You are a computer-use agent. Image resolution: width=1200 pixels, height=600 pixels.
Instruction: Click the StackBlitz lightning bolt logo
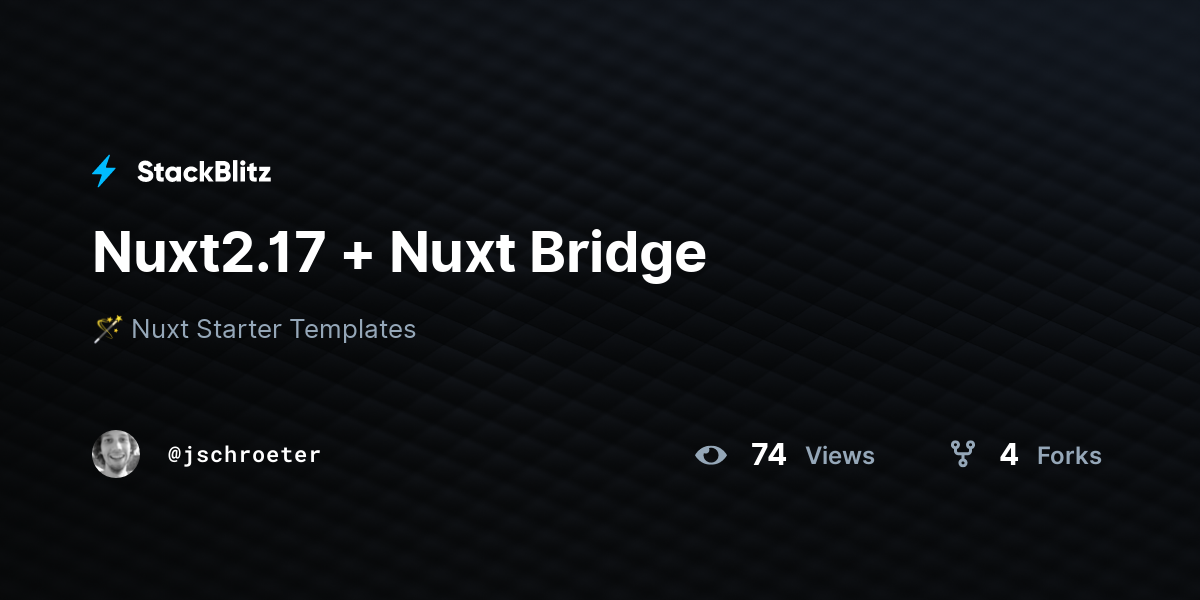[104, 172]
